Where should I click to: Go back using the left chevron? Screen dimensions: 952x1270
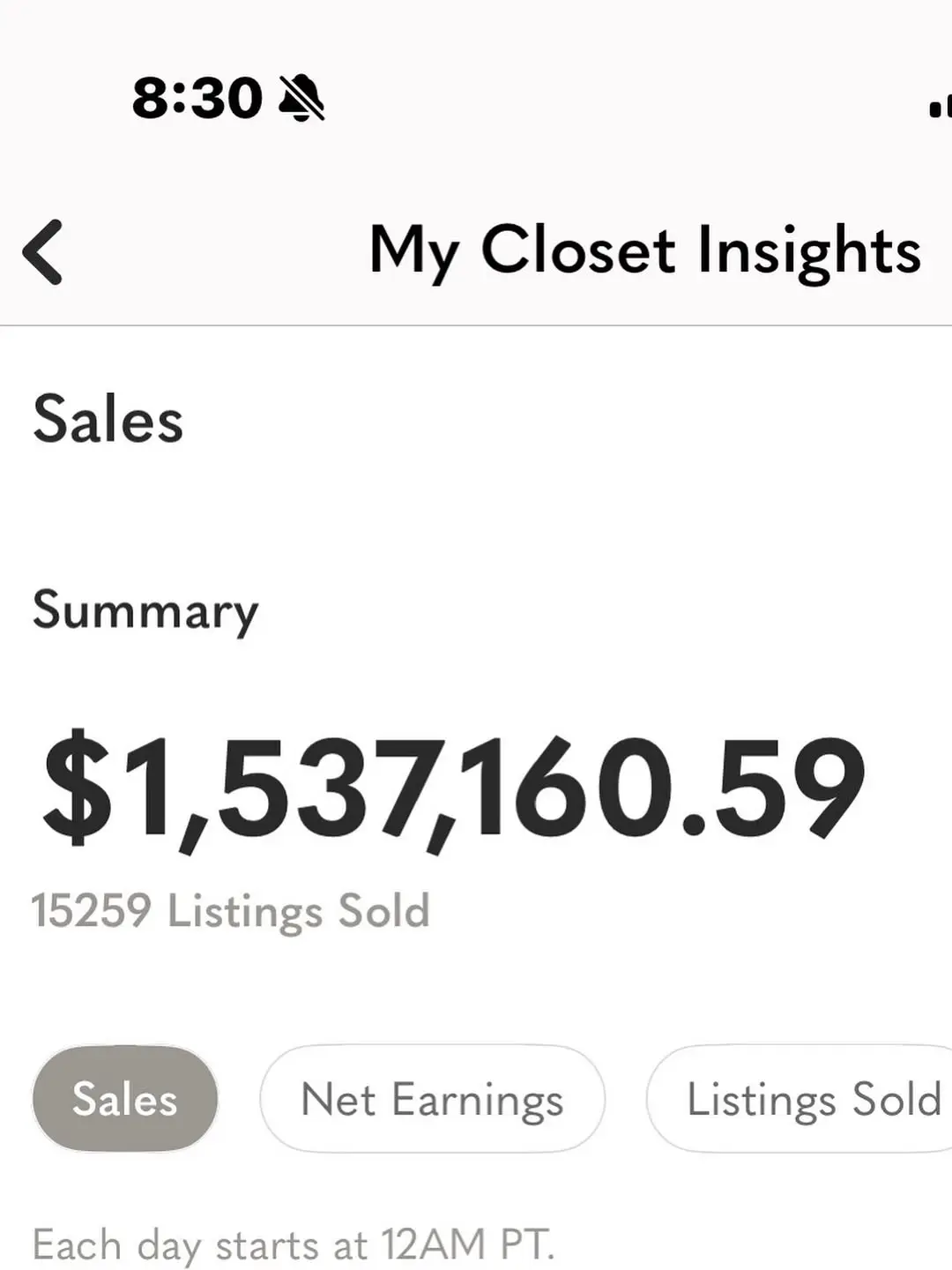[42, 252]
